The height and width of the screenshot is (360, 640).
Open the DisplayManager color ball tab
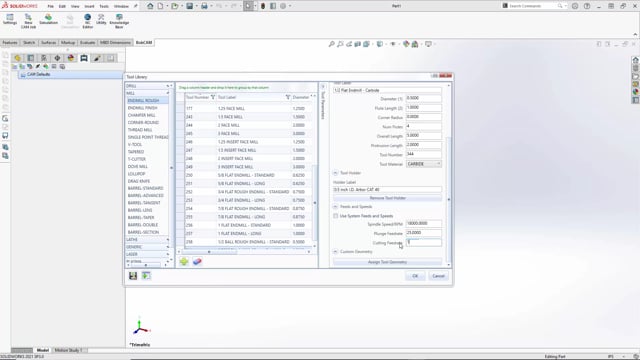tap(71, 58)
